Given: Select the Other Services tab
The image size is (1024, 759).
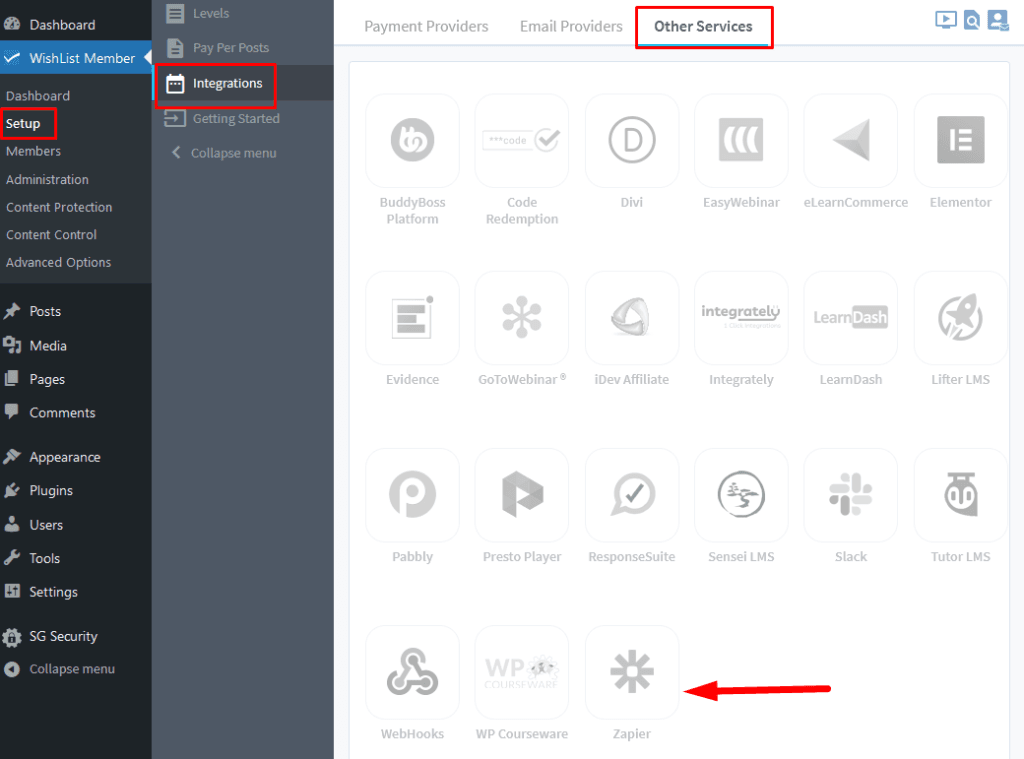Looking at the screenshot, I should (x=703, y=26).
